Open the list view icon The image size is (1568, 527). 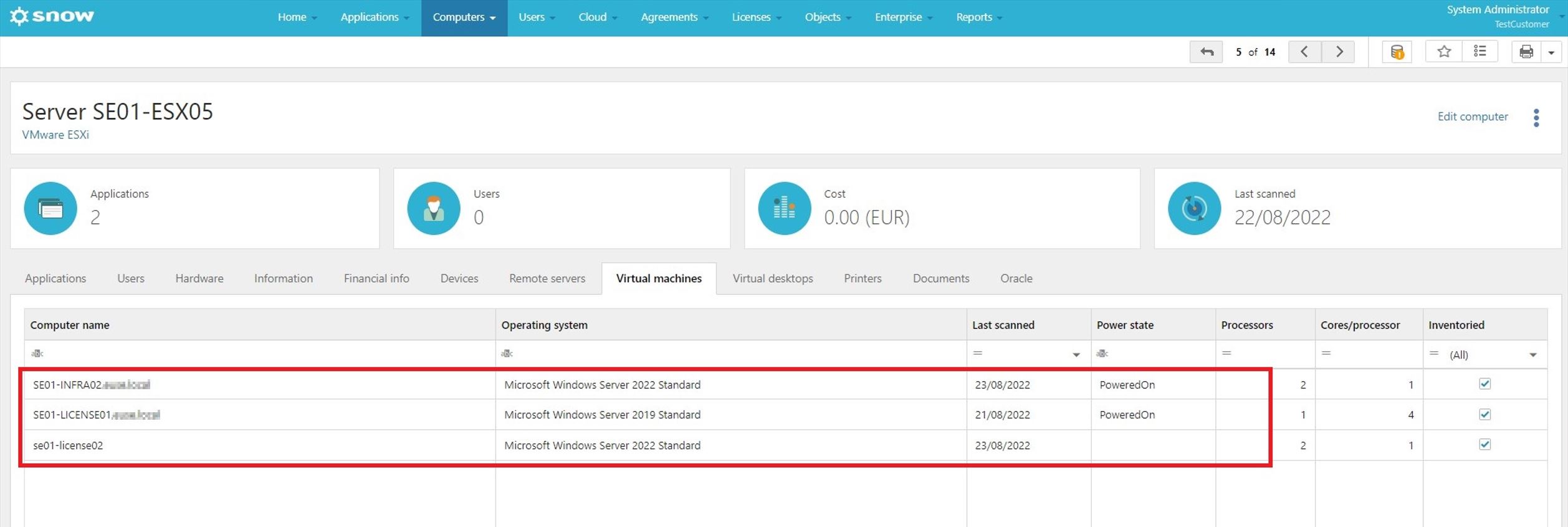(1480, 52)
